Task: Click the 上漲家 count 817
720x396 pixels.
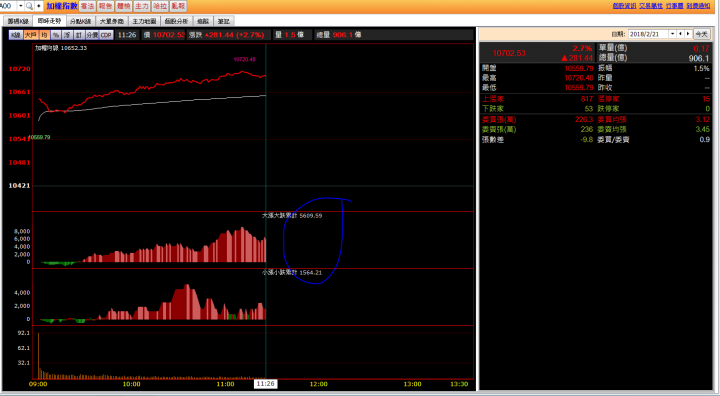Action: tap(587, 99)
